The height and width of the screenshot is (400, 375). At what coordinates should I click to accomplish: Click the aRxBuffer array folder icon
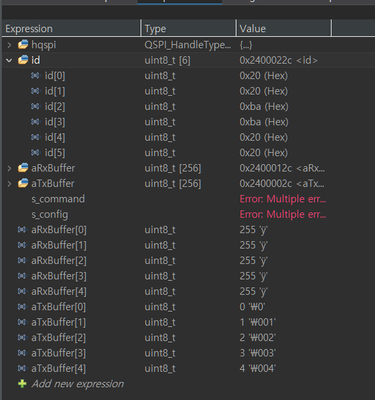point(23,168)
